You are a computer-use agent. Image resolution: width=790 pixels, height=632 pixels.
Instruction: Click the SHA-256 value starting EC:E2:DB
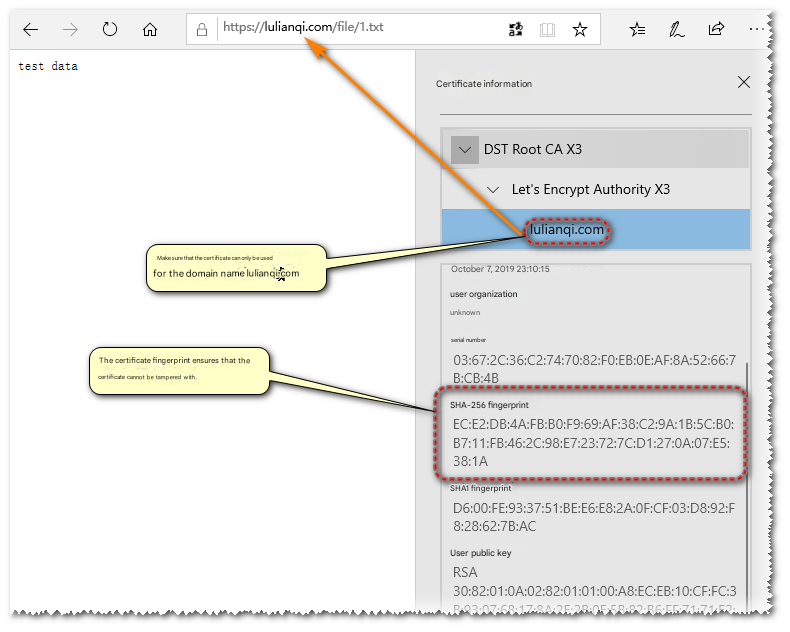click(593, 443)
